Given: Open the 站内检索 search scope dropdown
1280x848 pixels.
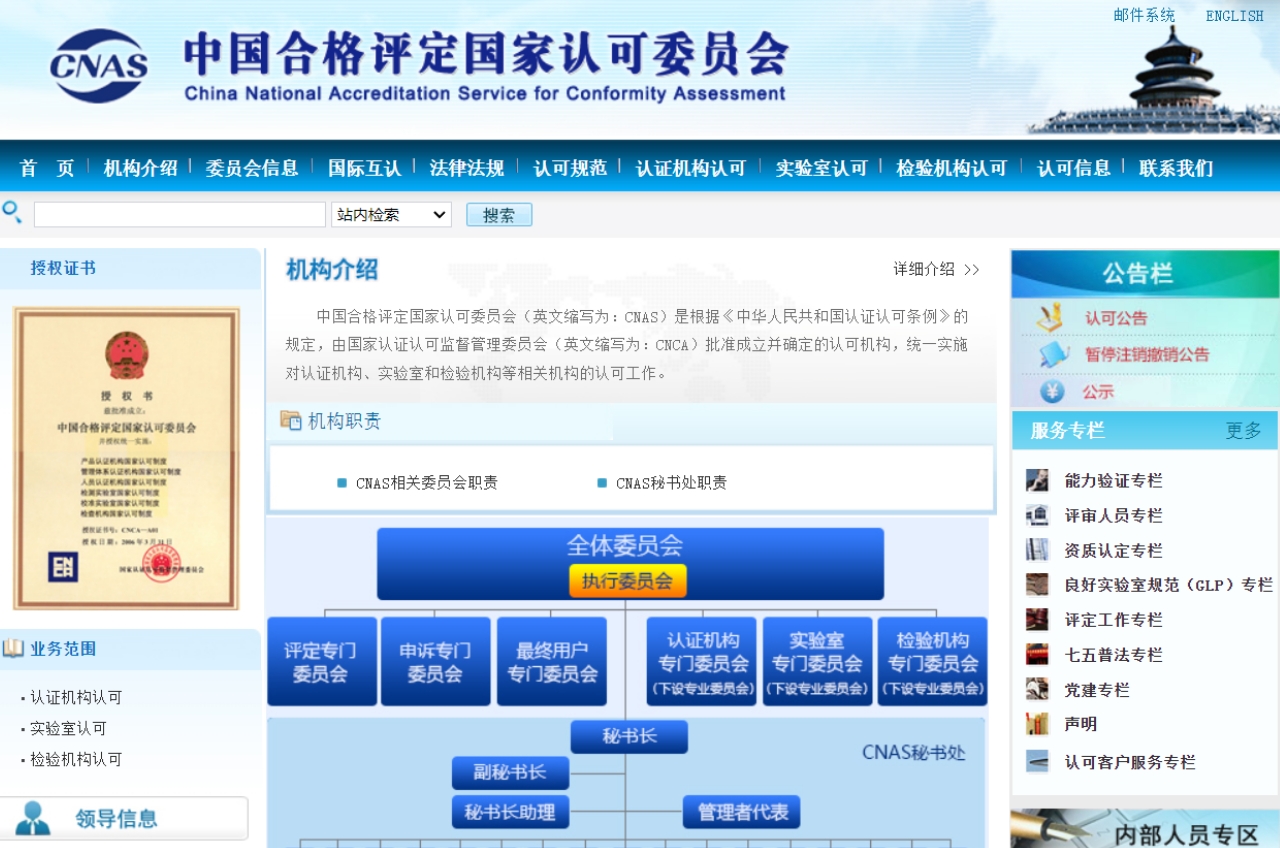Looking at the screenshot, I should point(391,215).
